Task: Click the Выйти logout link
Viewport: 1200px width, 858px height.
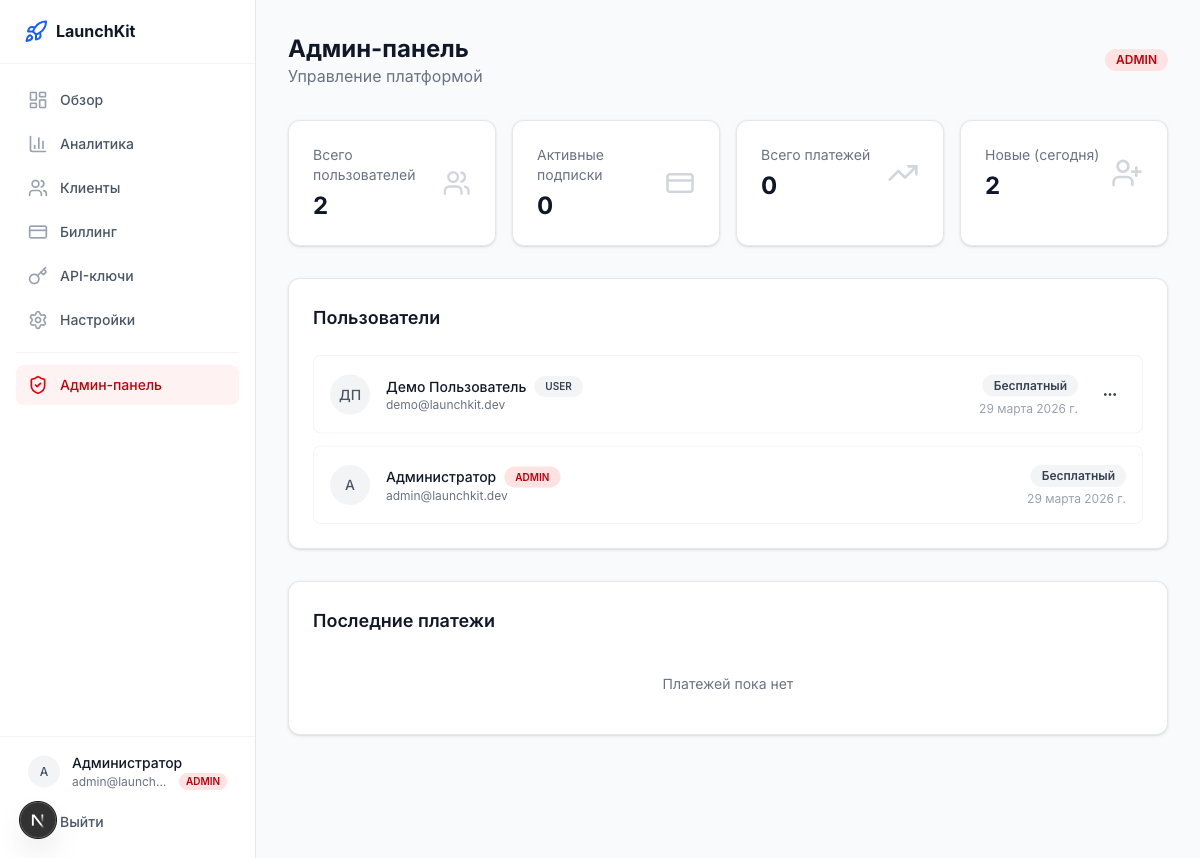Action: [x=82, y=822]
